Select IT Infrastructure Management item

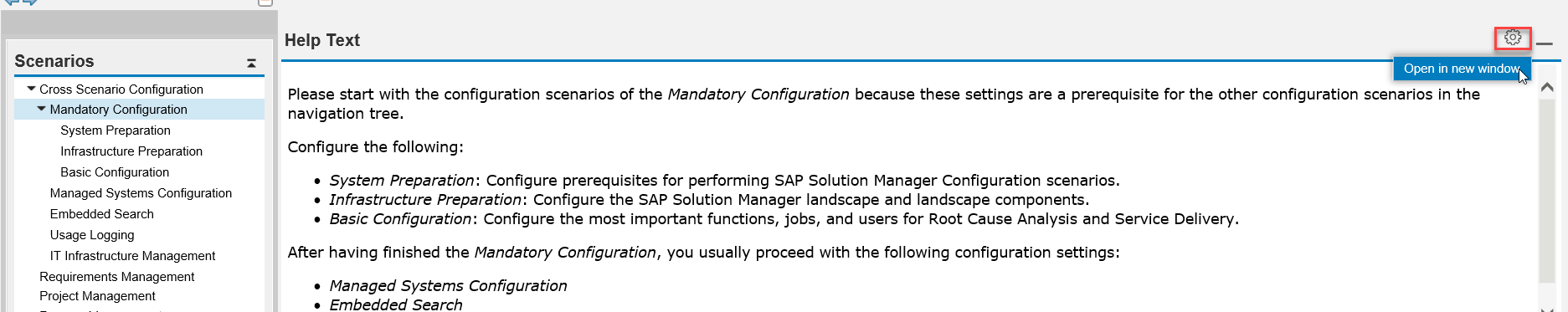pos(132,256)
